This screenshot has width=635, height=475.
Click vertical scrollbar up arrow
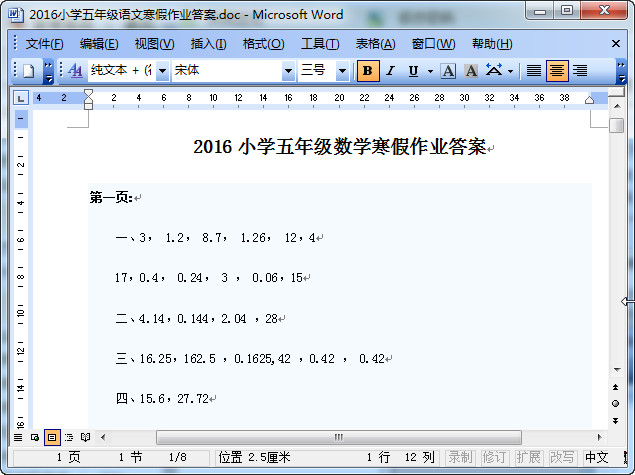(617, 106)
